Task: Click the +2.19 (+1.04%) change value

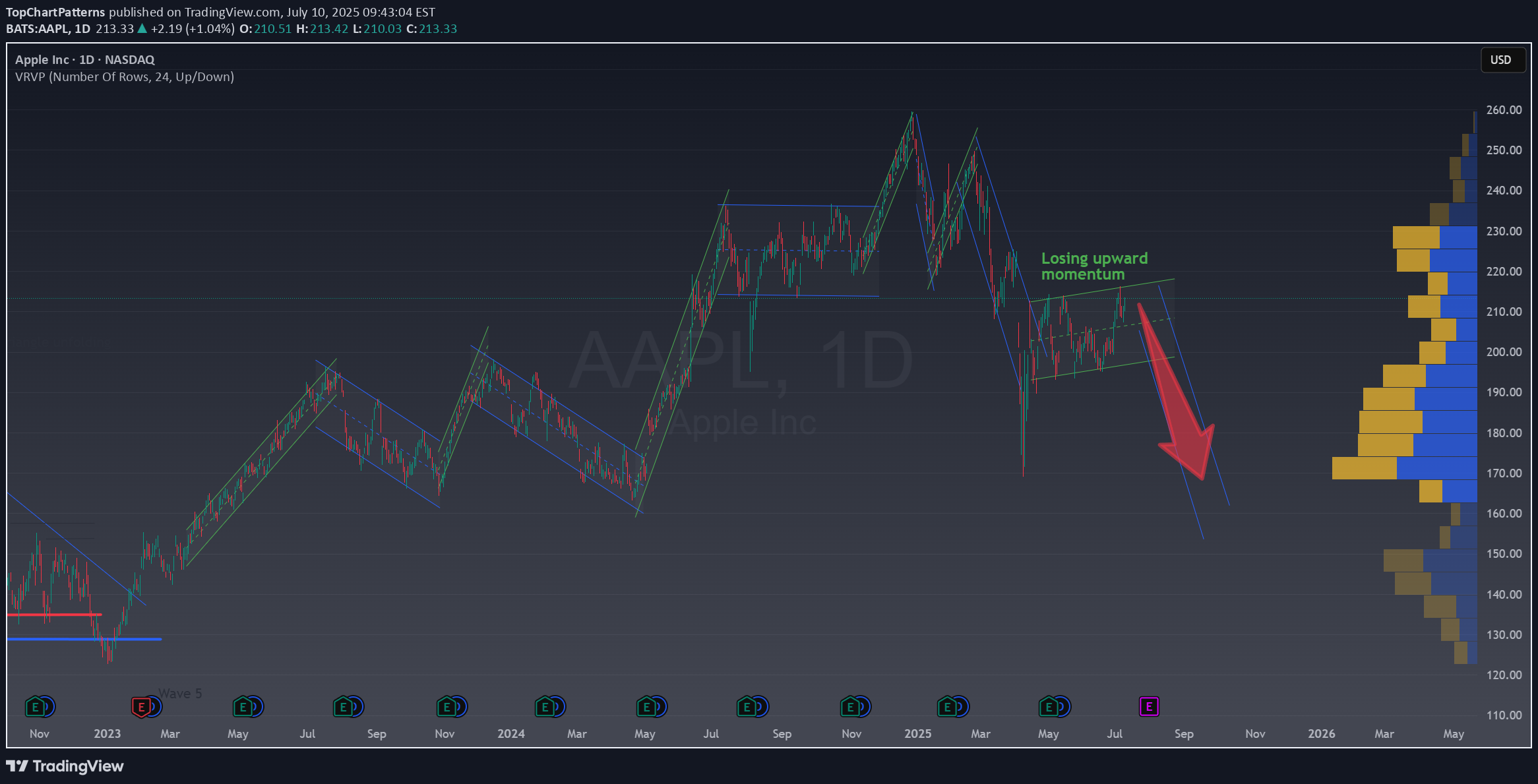Action: [x=193, y=29]
